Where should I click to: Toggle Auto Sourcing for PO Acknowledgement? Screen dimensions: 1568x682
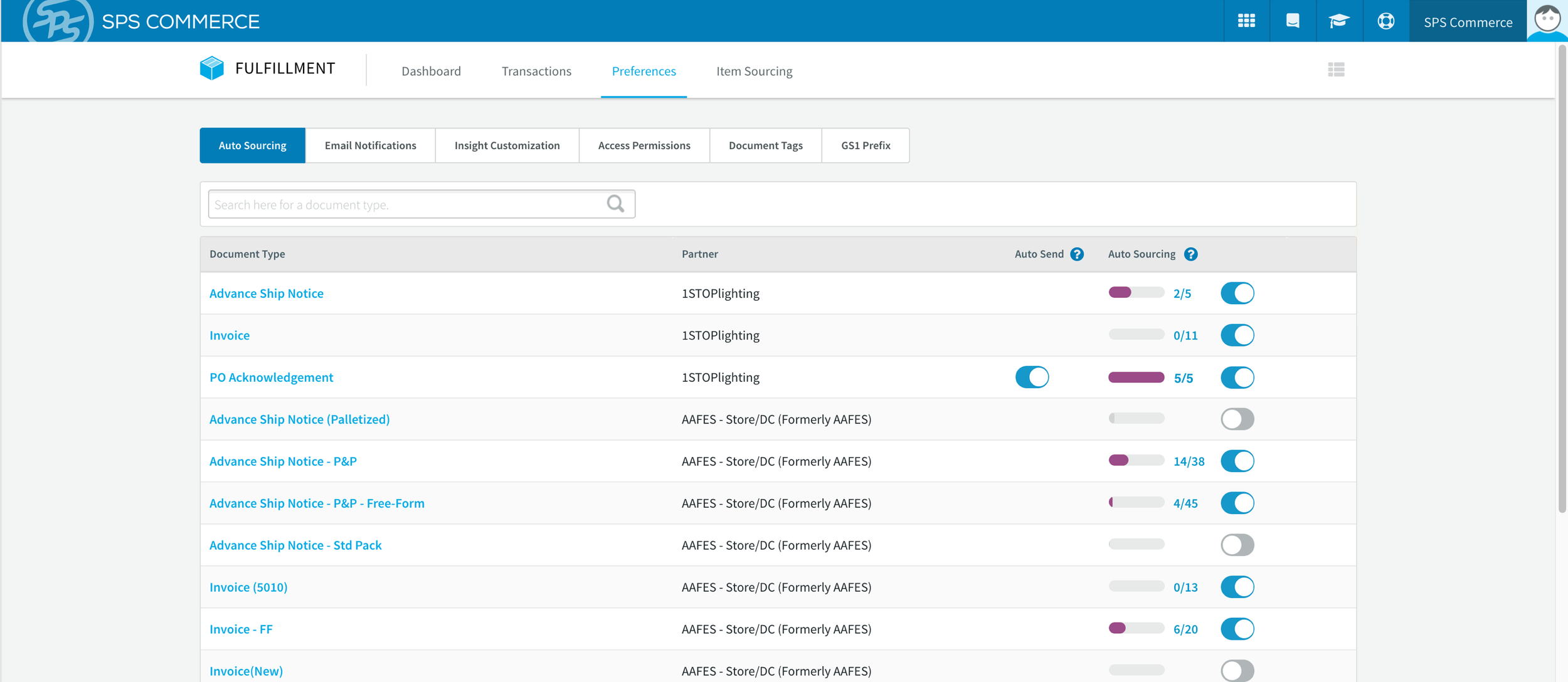click(1237, 377)
